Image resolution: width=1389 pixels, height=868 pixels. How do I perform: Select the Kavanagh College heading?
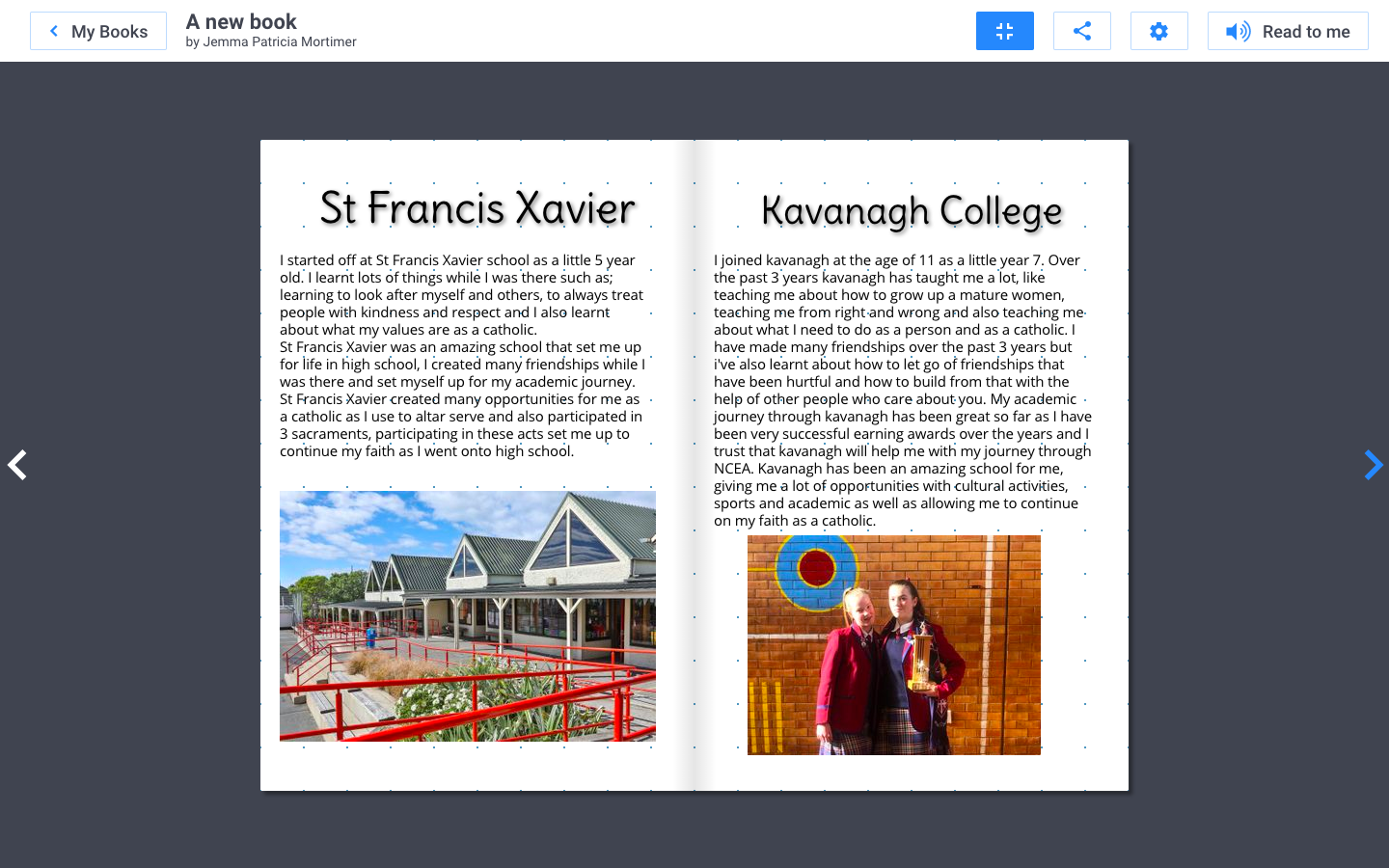tap(912, 211)
